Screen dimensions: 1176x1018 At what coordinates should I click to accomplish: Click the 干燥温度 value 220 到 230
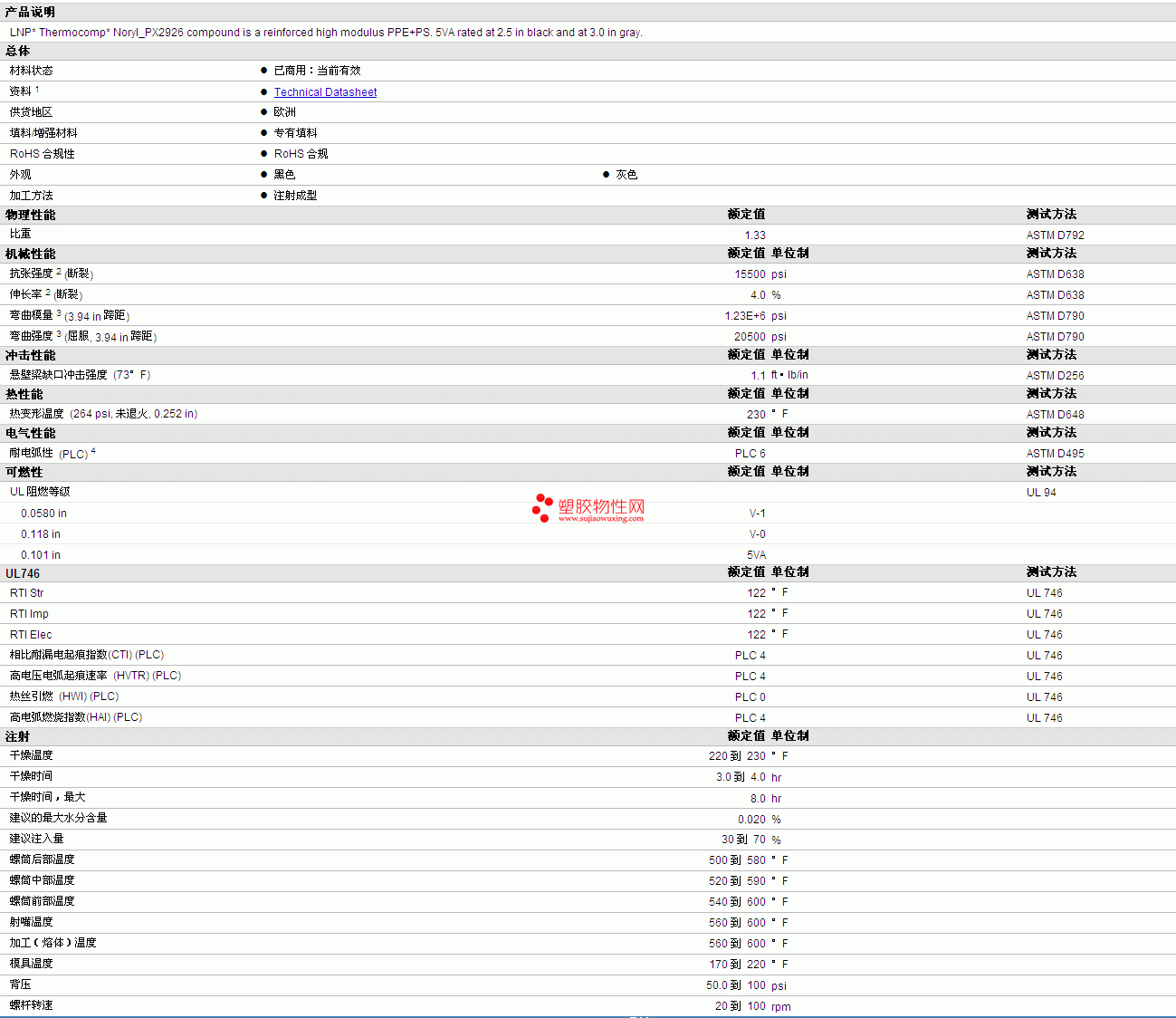click(x=737, y=756)
